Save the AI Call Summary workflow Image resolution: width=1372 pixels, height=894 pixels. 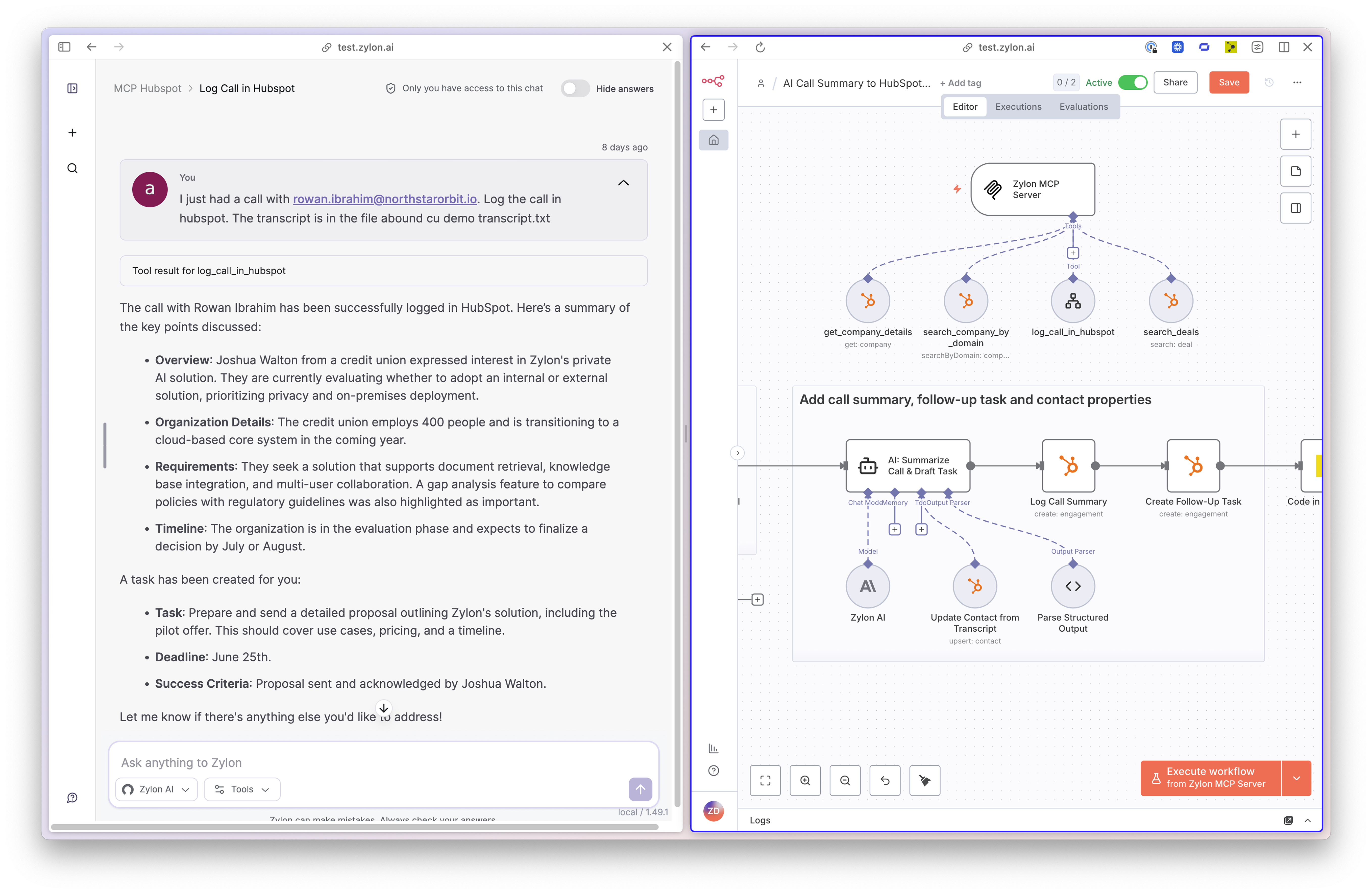1229,82
